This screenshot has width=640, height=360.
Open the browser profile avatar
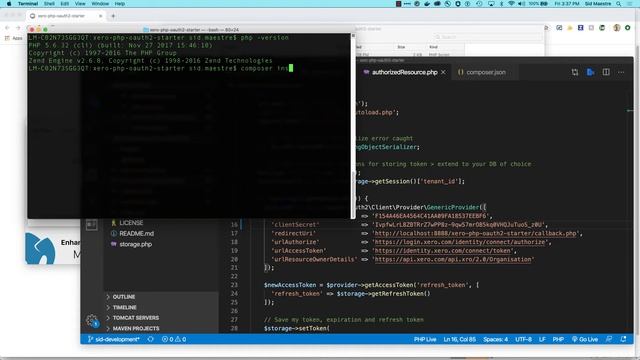[617, 28]
